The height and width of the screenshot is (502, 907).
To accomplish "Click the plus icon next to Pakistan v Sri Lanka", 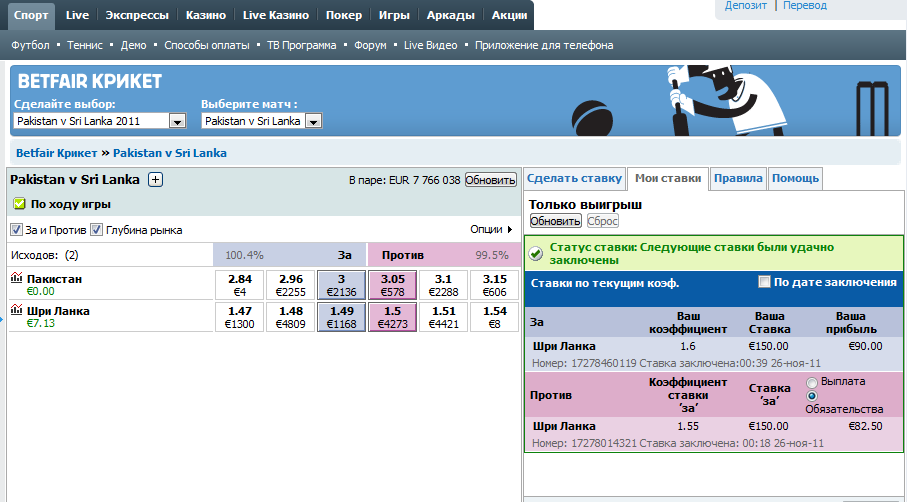I will 155,180.
